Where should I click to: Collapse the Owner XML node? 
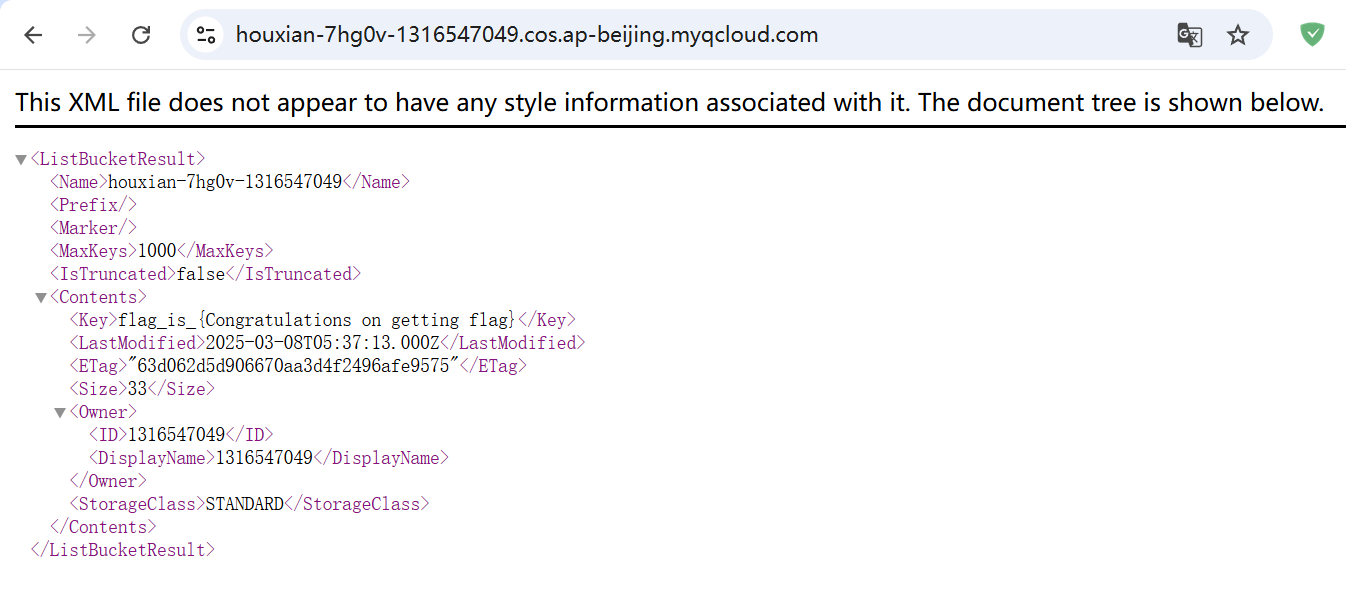(60, 412)
